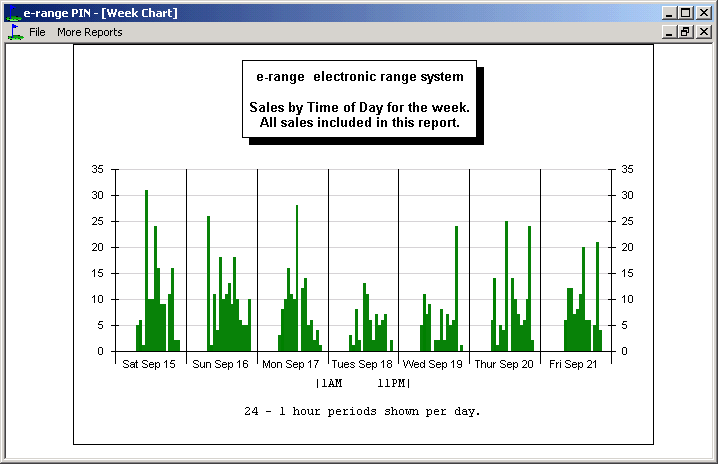The height and width of the screenshot is (464, 718).
Task: Click the tallest green bar on Saturday
Action: point(146,270)
